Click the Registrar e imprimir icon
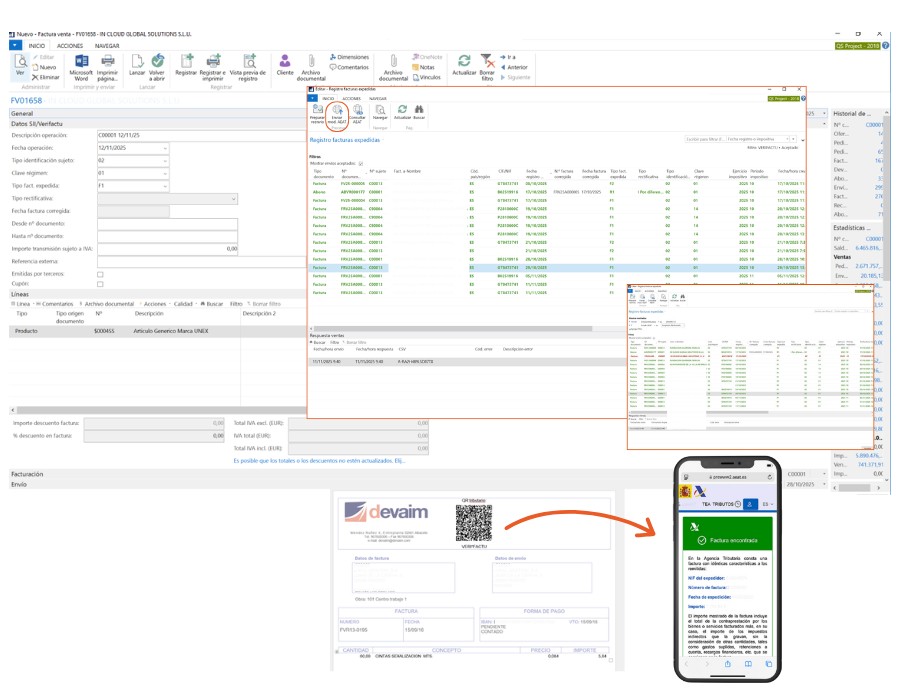This screenshot has width=900, height=700. tap(212, 65)
